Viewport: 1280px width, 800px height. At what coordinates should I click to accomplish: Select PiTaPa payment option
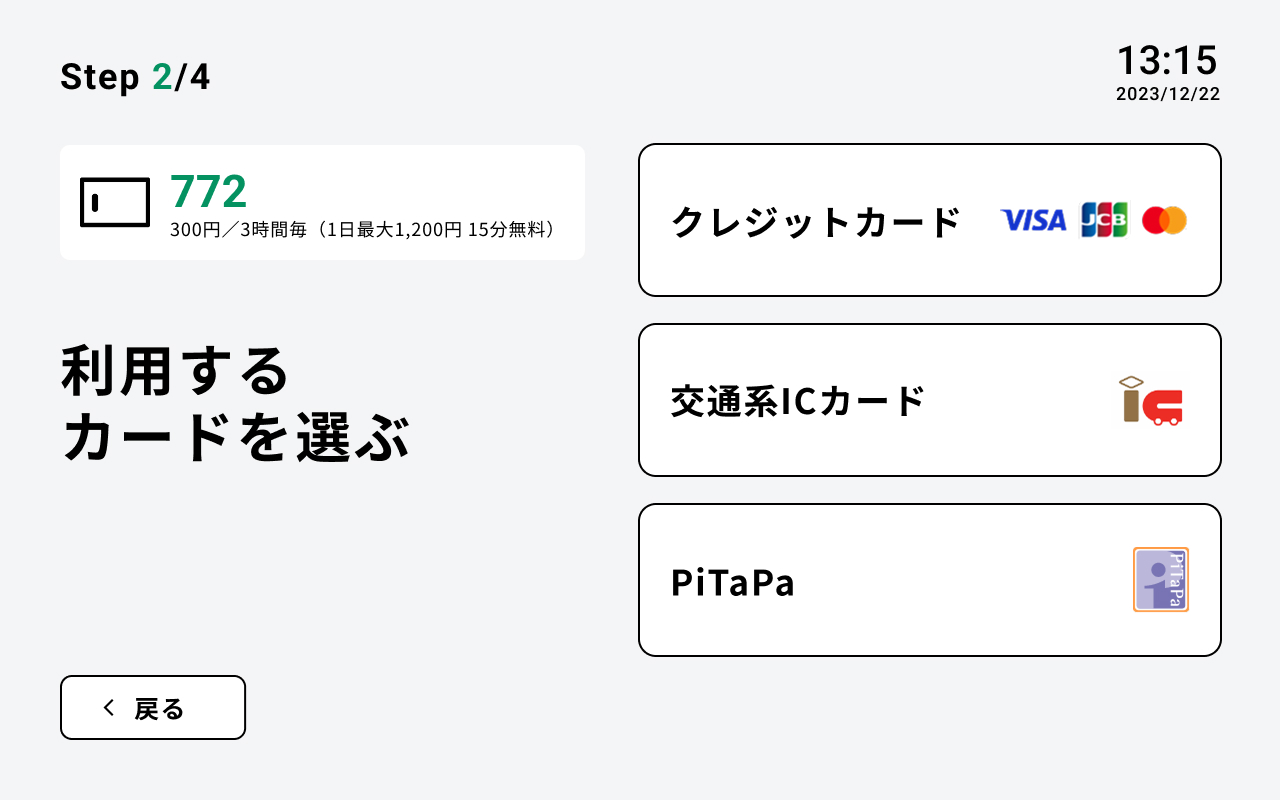click(x=929, y=580)
